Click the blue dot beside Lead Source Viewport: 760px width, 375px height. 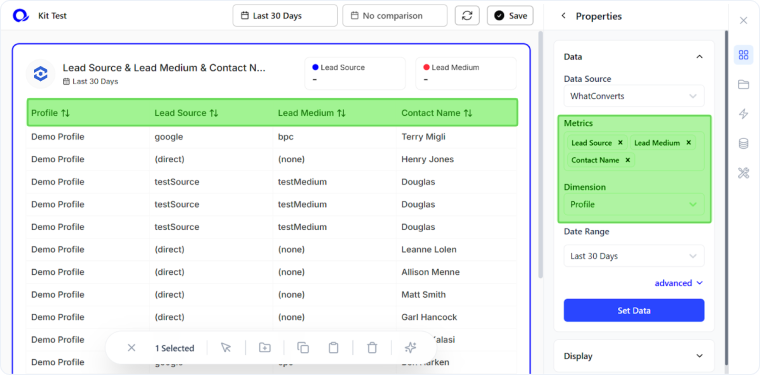click(316, 67)
